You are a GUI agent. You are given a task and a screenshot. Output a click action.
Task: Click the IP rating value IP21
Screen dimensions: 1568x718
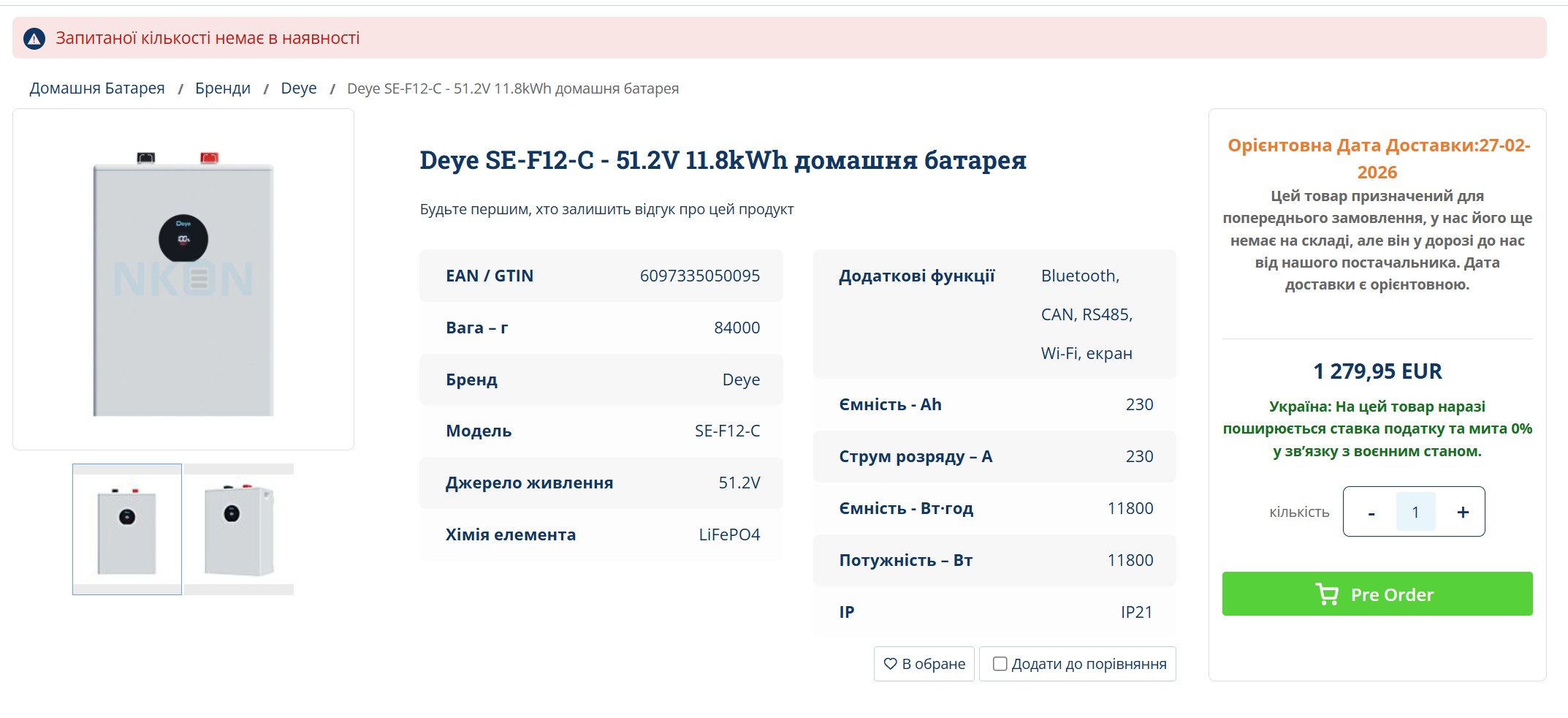click(x=1137, y=612)
